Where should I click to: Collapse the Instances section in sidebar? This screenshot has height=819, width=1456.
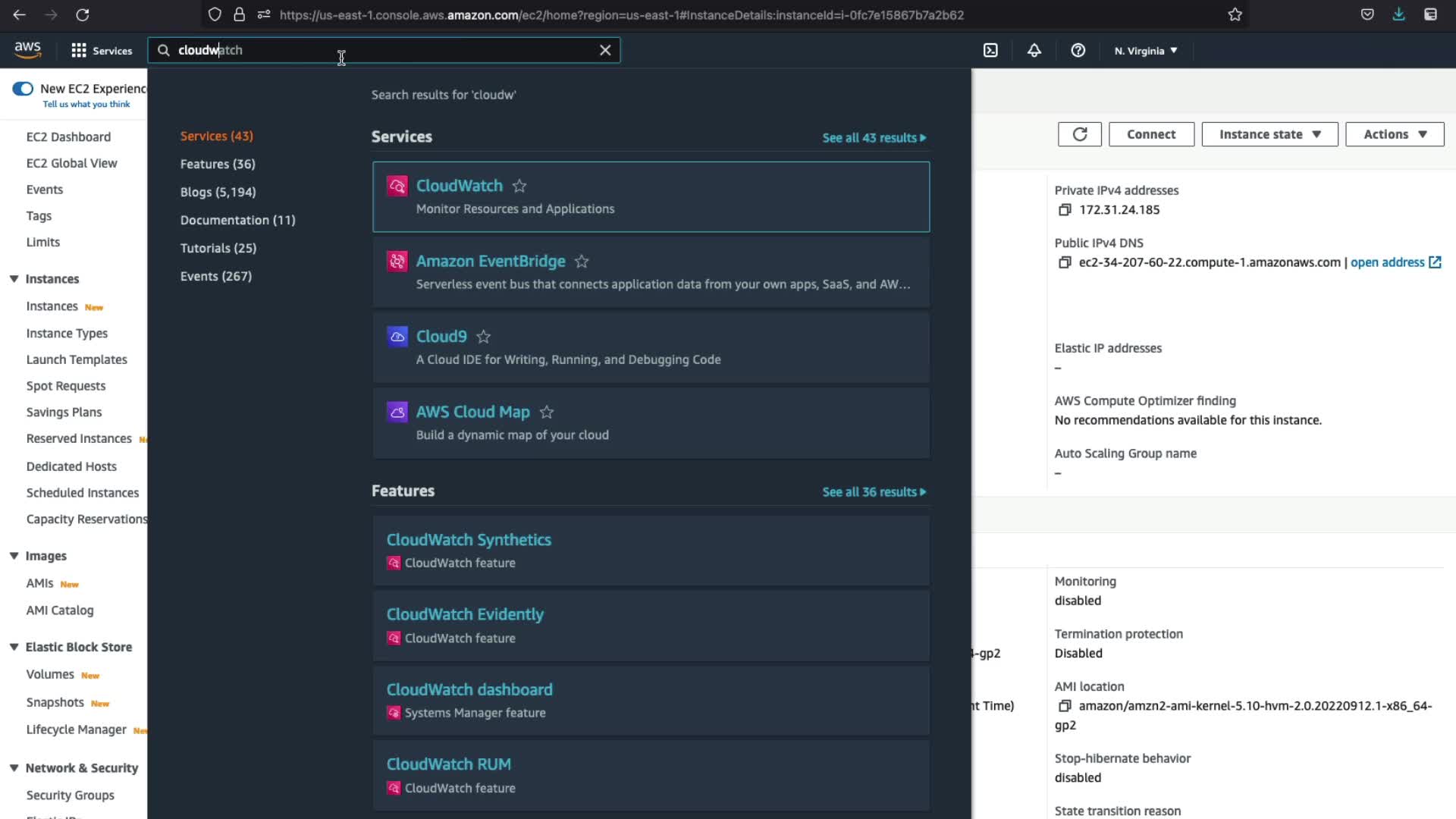tap(14, 279)
